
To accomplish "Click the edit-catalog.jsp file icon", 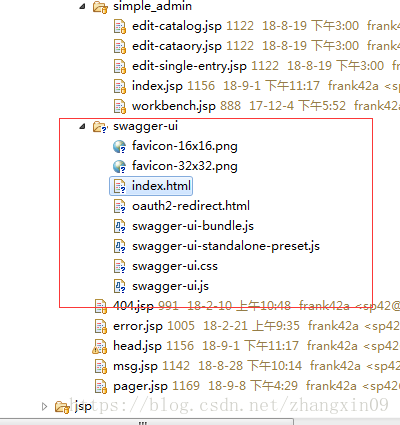I will (120, 27).
